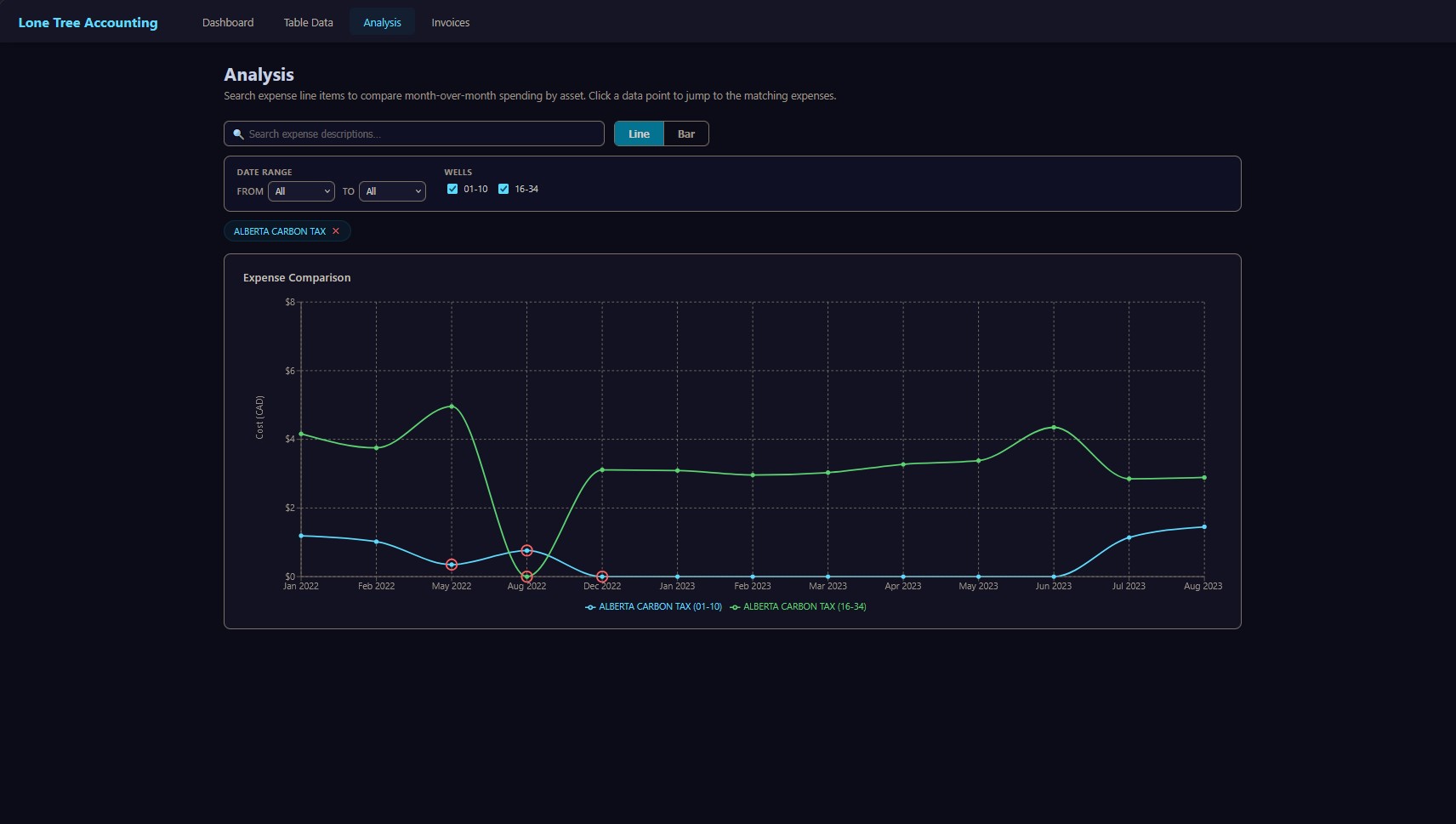Toggle the ALBERTA CARBON TAX (16-34) legend entry
The image size is (1456, 824).
coord(803,606)
